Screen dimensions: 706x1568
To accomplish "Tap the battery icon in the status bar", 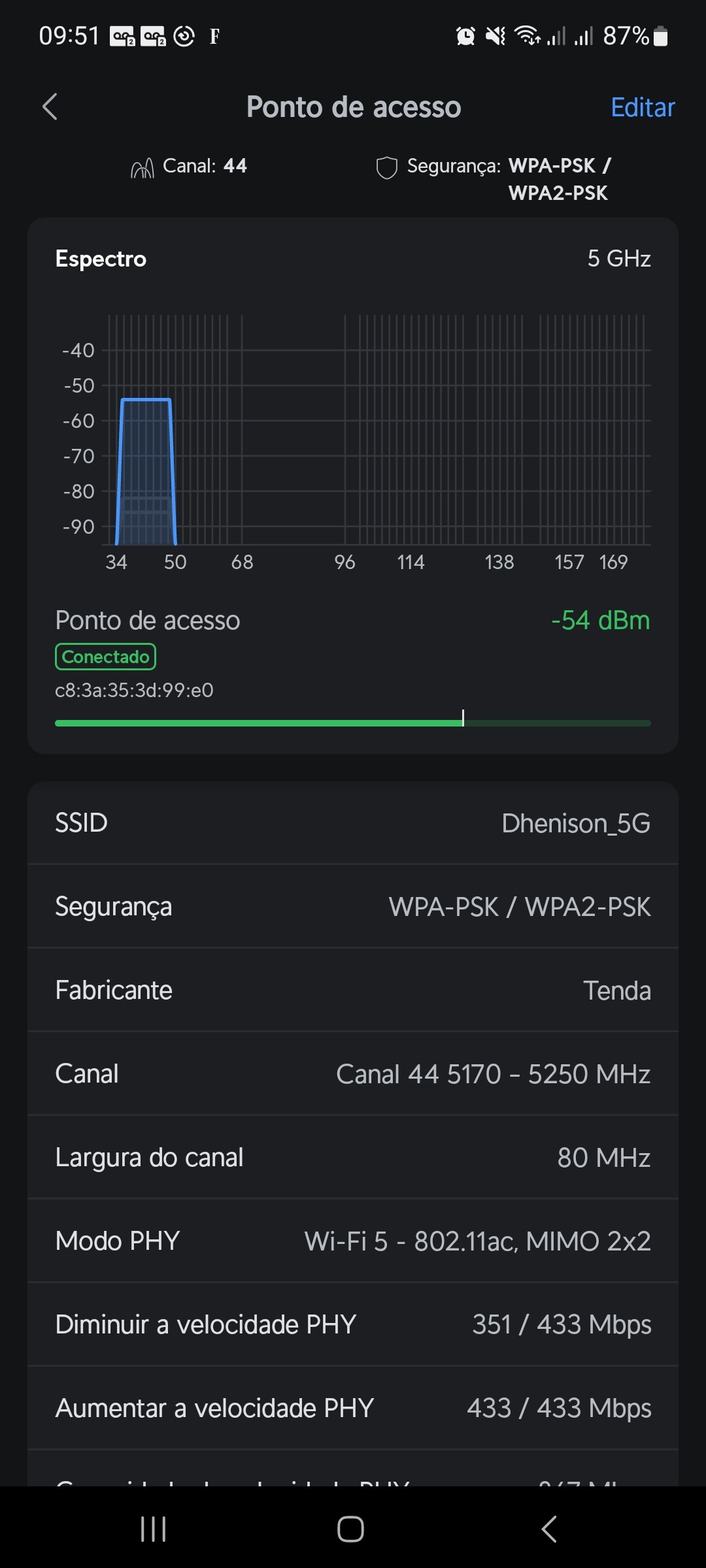I will [661, 36].
